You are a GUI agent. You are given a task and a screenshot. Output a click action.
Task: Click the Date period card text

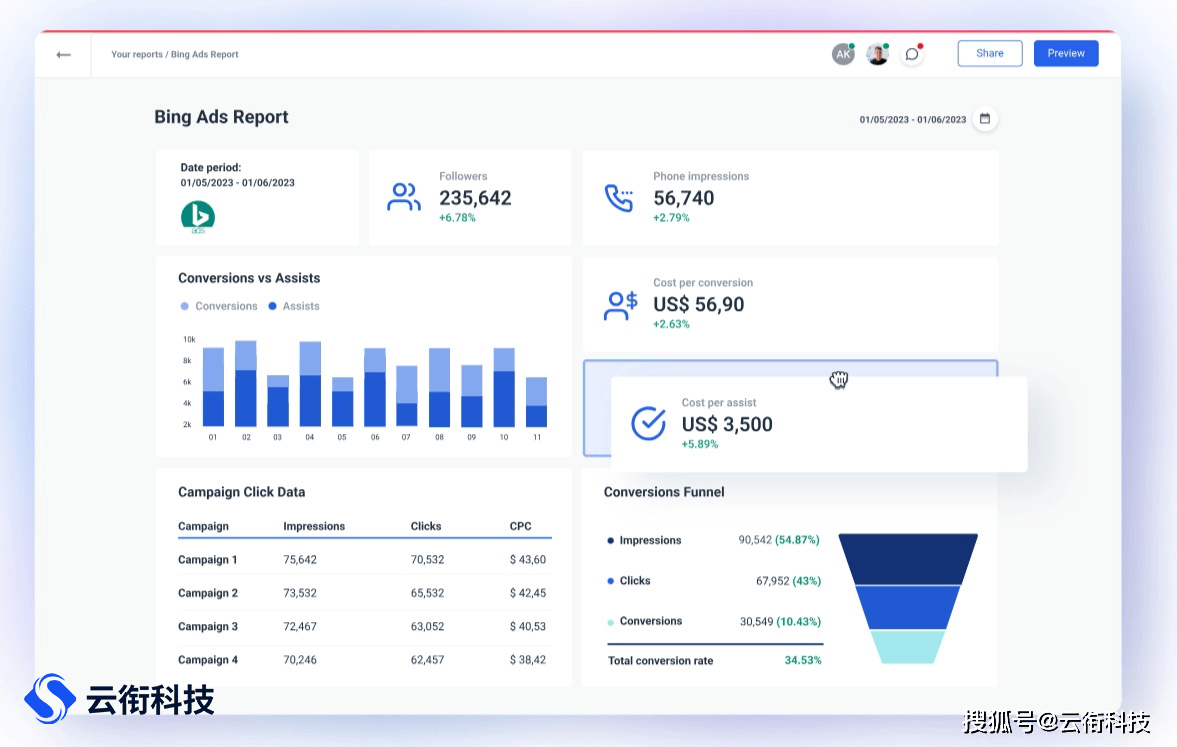point(237,175)
